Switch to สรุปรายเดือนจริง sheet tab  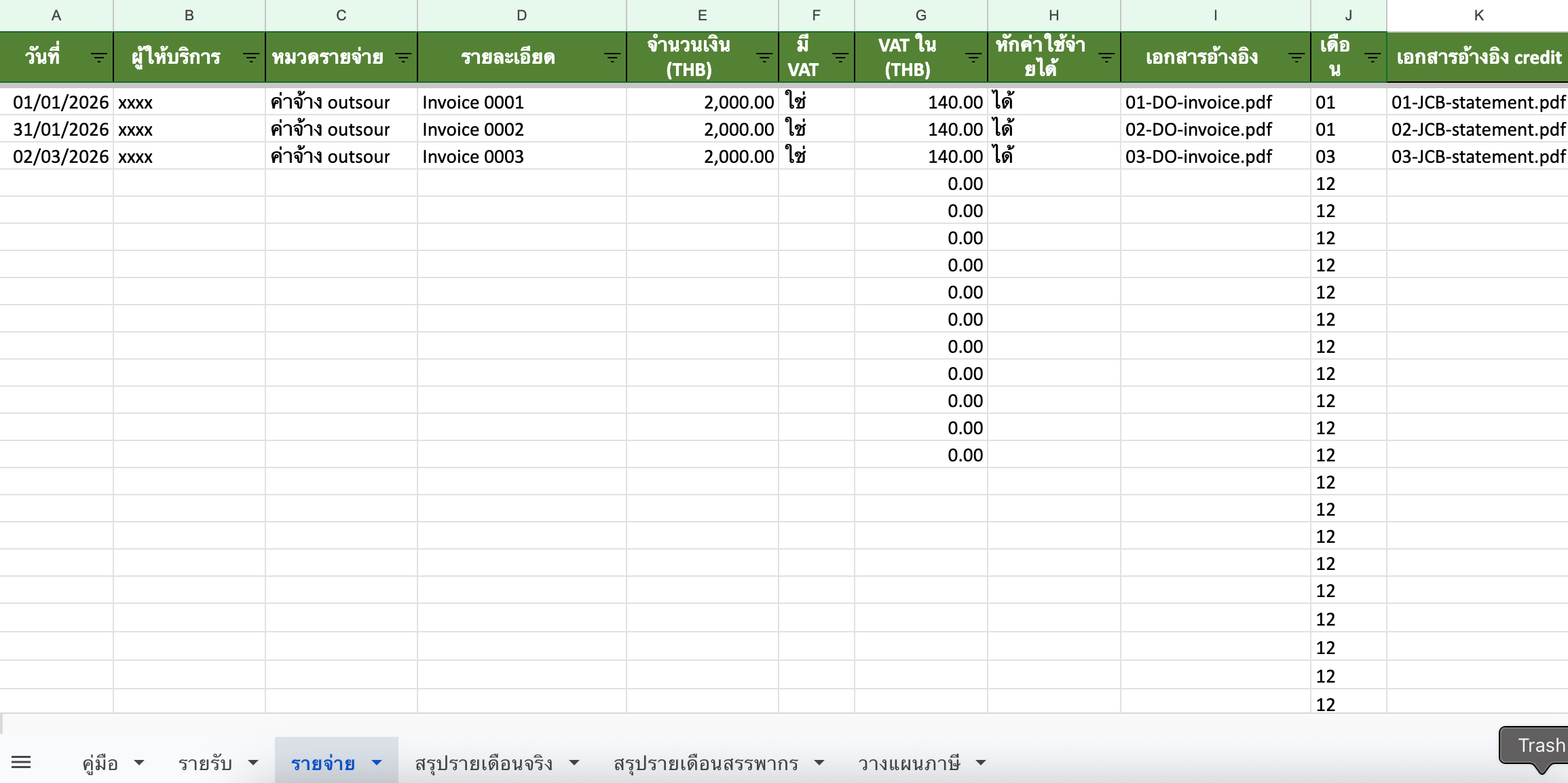484,763
